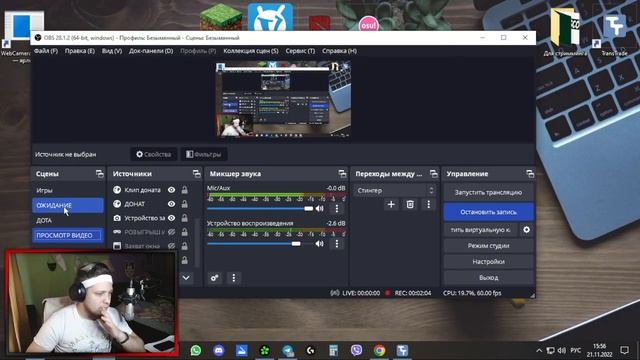Lock the ДОНАТ source

click(x=184, y=204)
